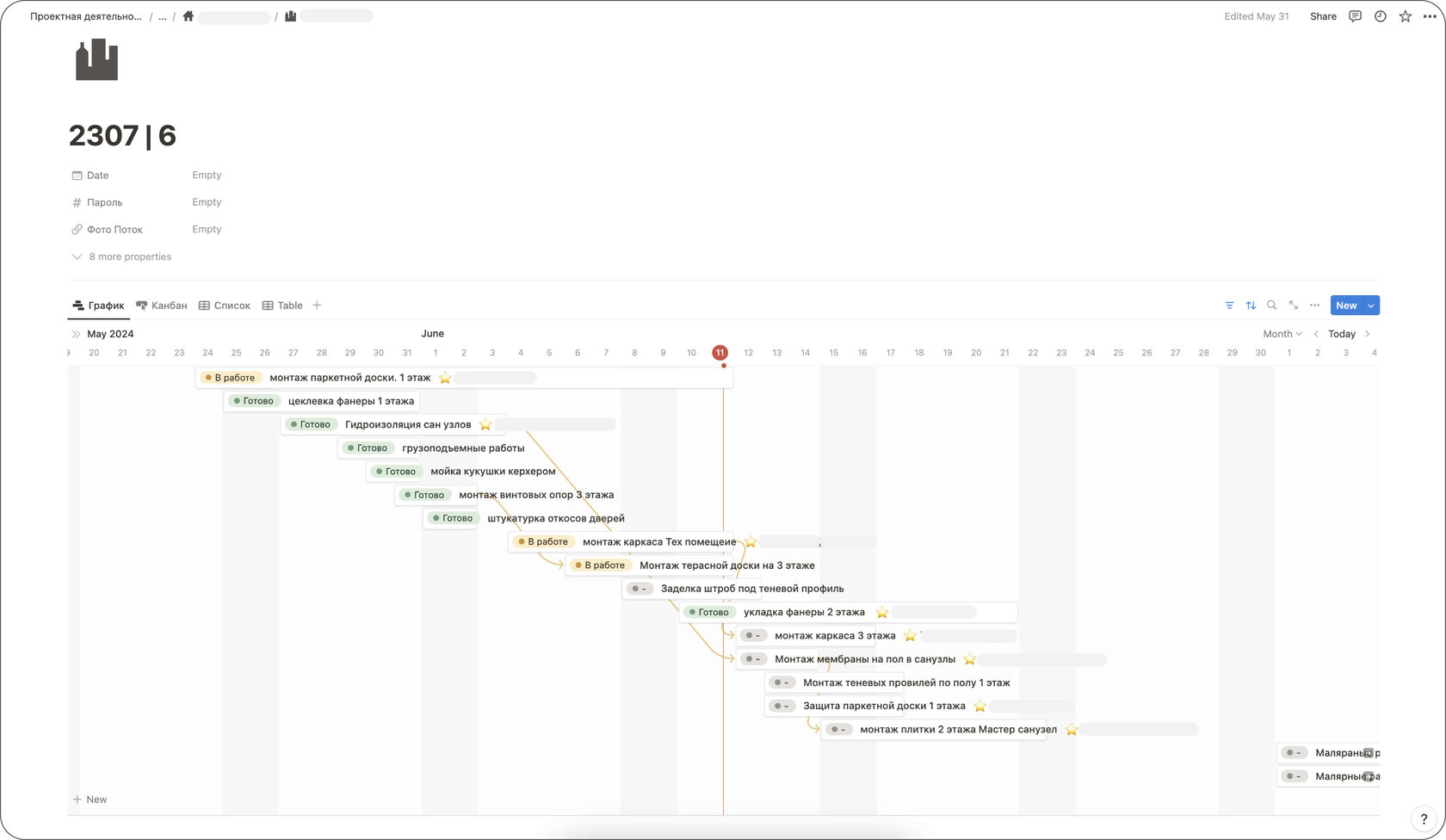Viewport: 1446px width, 840px height.
Task: Click the empty Пароль property field
Action: (x=207, y=202)
